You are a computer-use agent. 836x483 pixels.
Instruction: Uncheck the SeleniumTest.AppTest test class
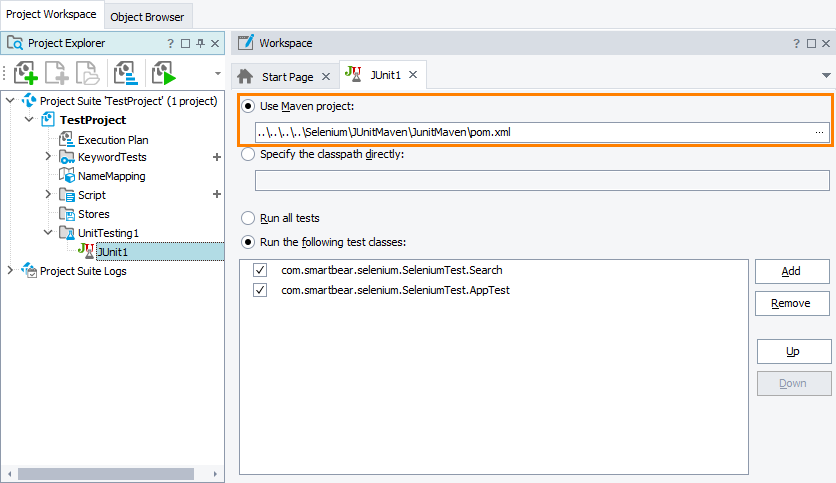tap(260, 290)
